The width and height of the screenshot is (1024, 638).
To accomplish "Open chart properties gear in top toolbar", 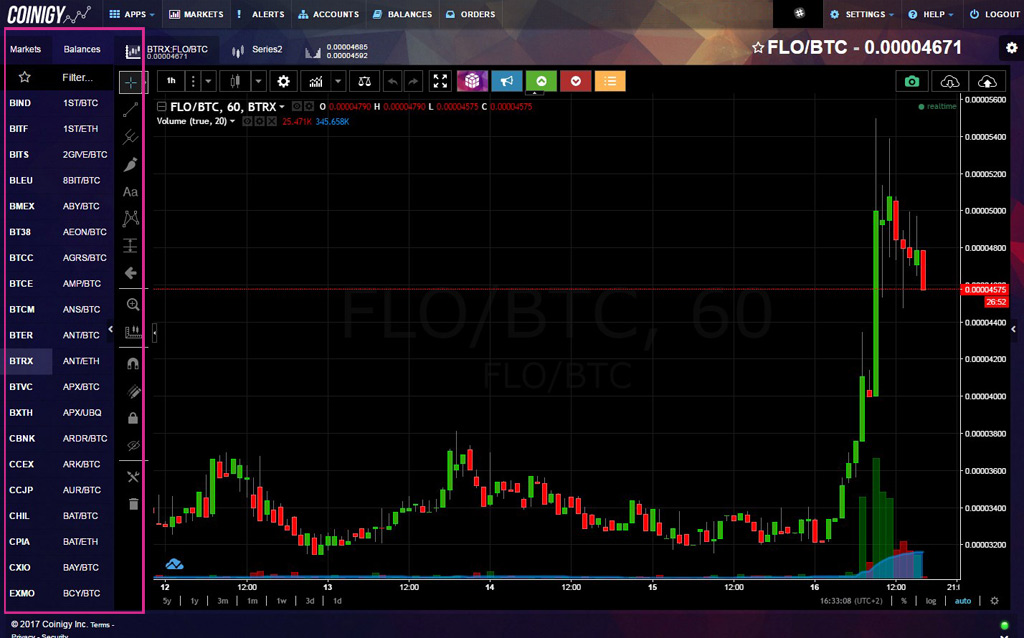I will [283, 81].
